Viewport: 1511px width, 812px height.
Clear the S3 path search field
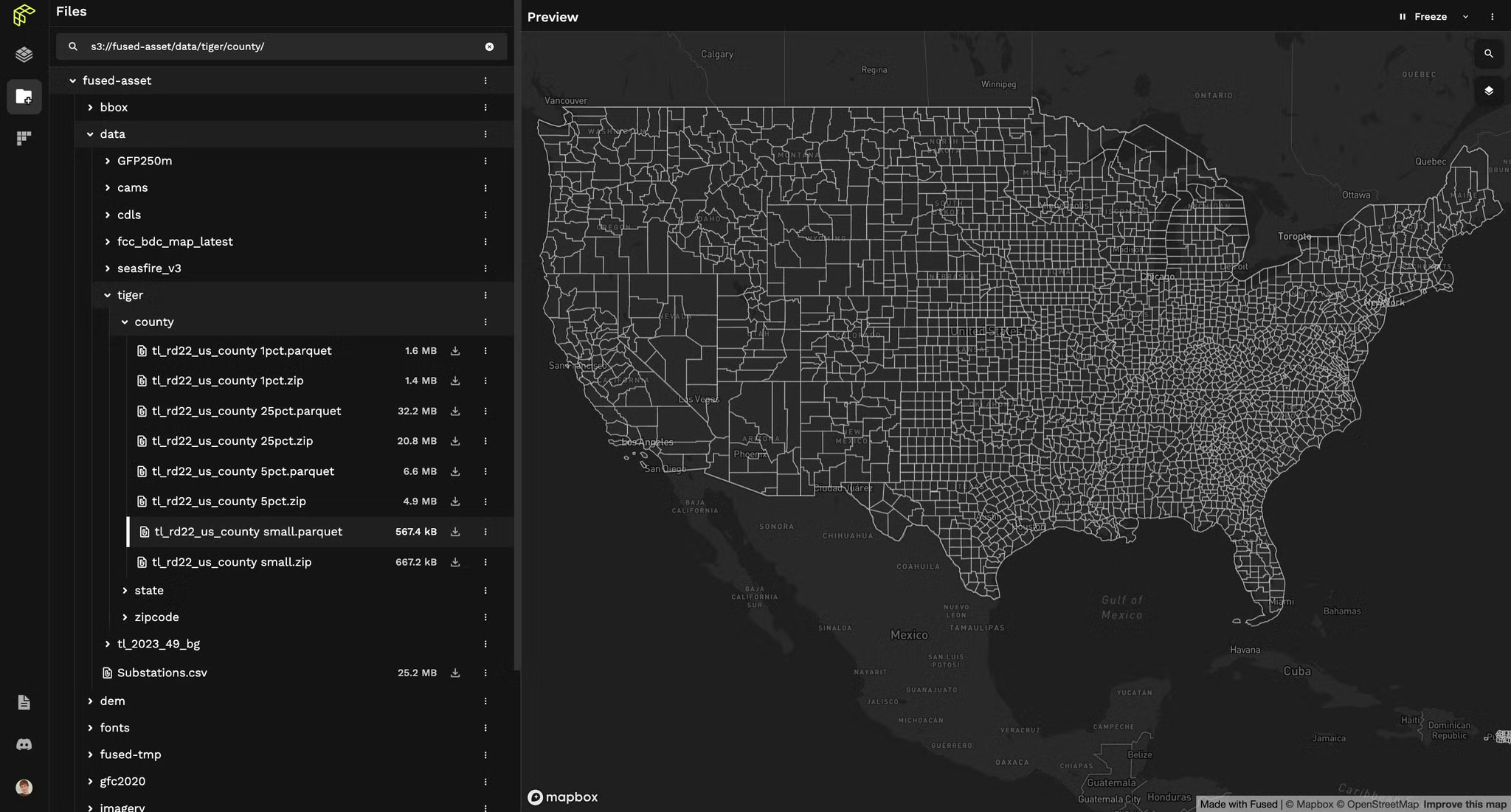click(x=489, y=46)
